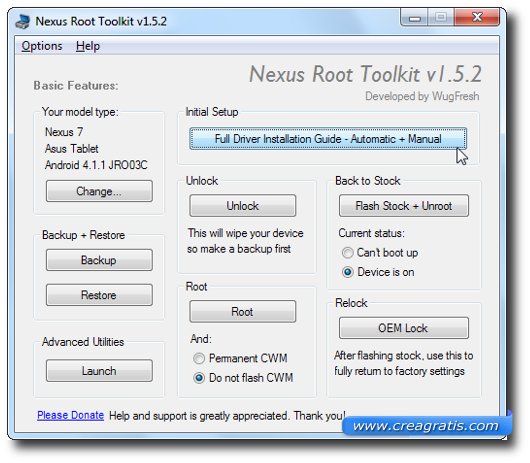Screen dimensions: 530x463
Task: Change the device model type
Action: (99, 191)
